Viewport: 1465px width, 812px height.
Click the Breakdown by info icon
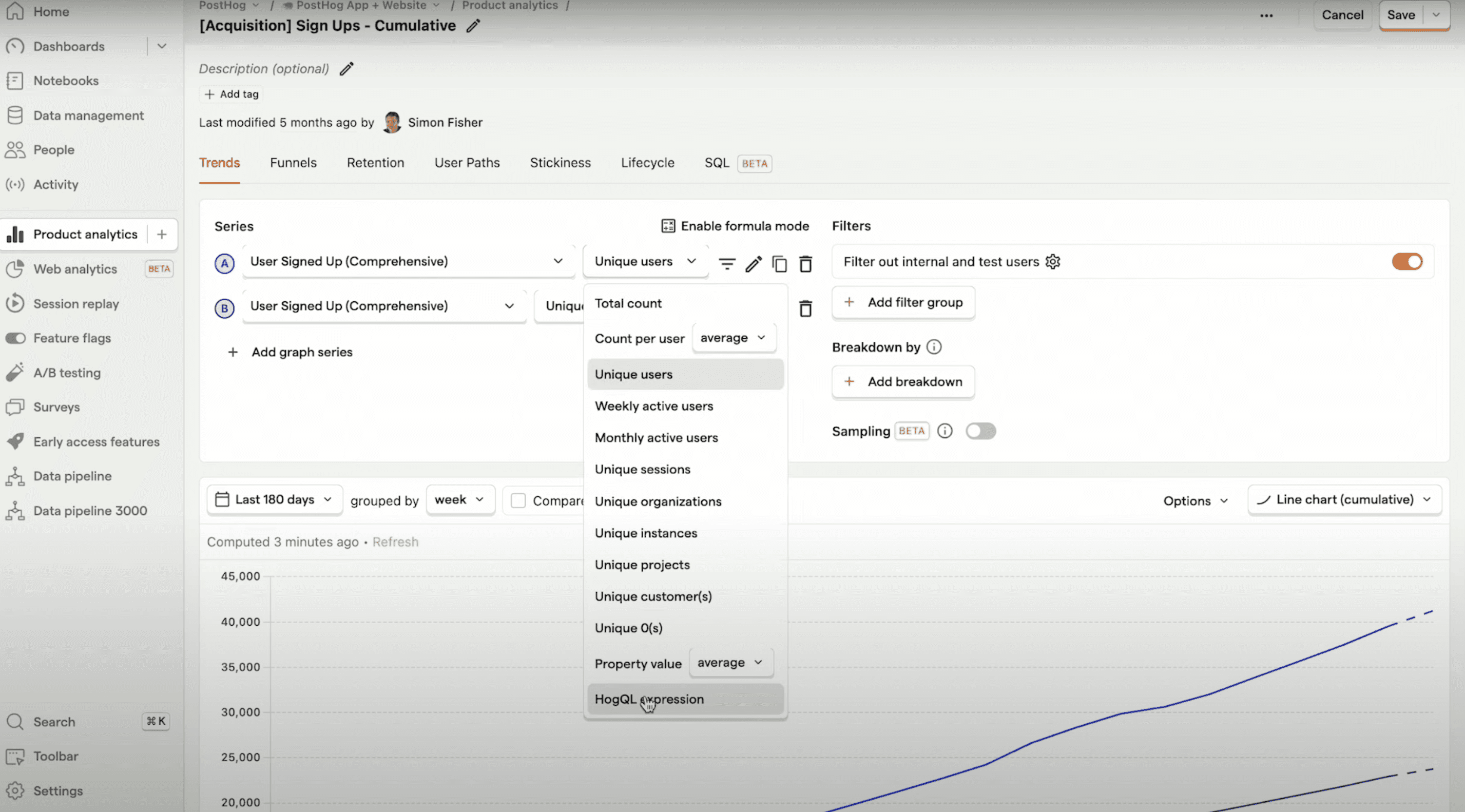tap(933, 346)
